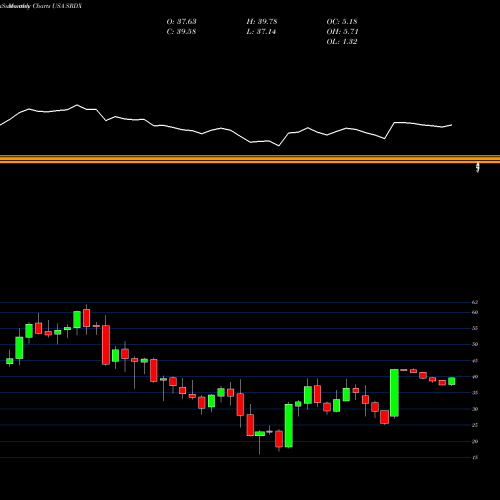500x500 pixels.
Task: Click the close price value C: 39.58
Action: click(x=181, y=32)
